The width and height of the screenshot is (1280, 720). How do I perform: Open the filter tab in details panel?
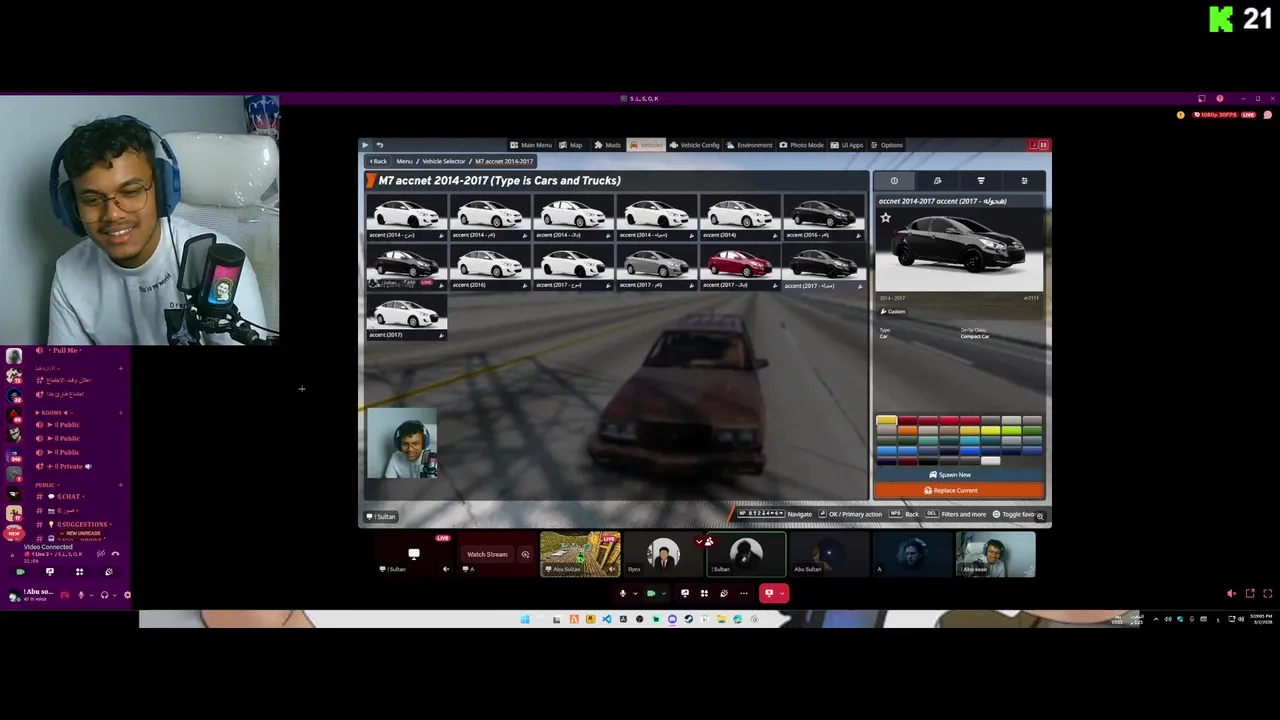click(x=981, y=181)
